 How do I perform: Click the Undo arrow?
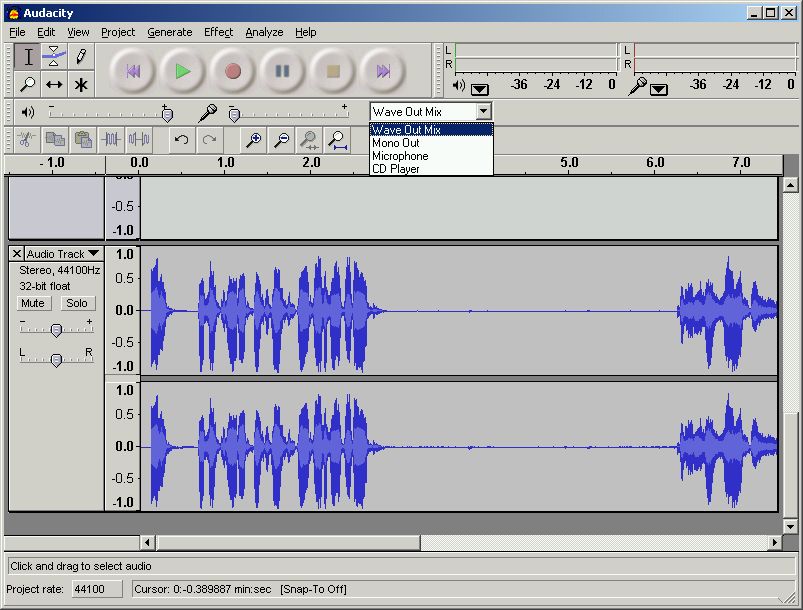(x=181, y=139)
